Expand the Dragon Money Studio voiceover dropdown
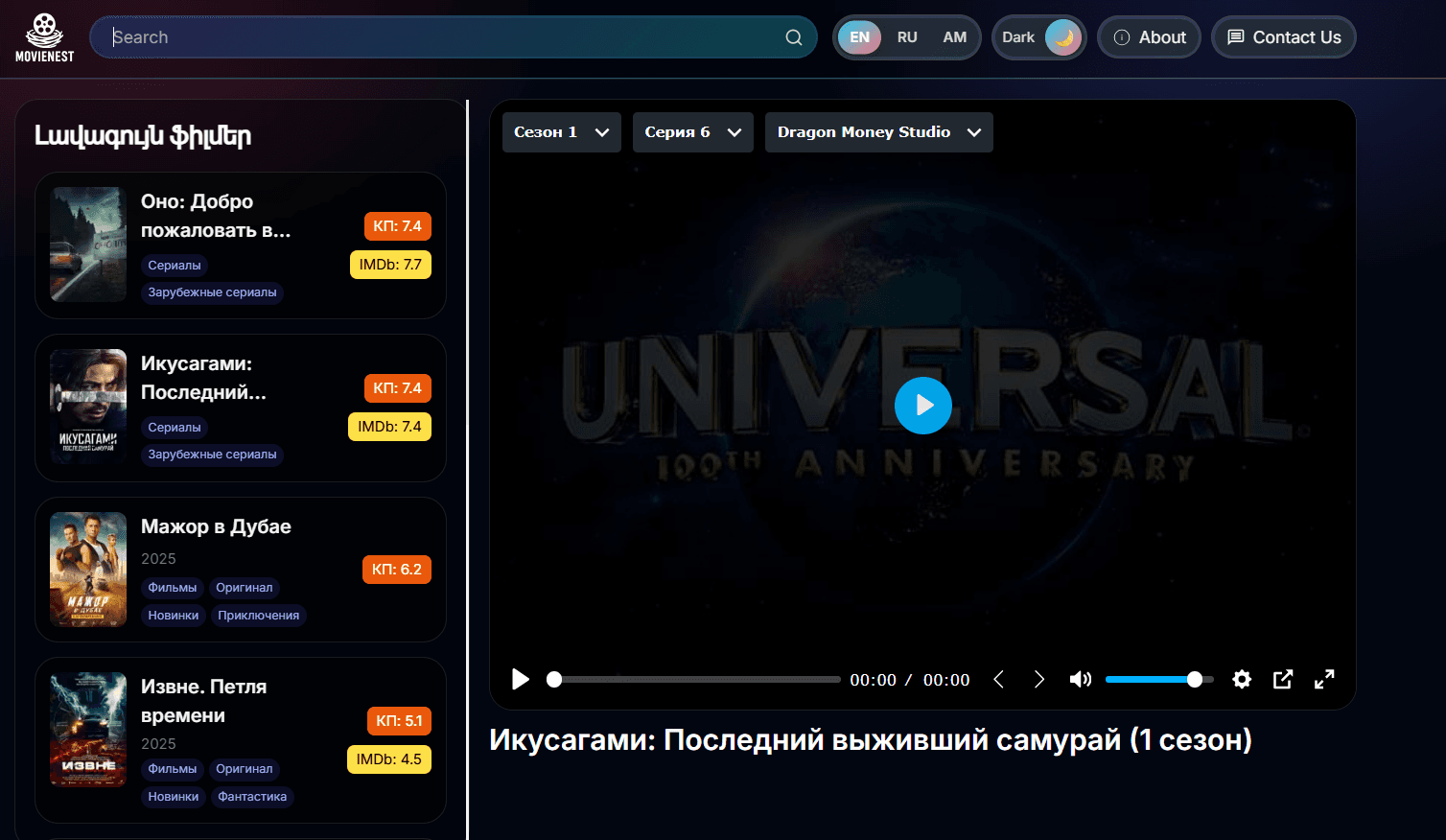Screen dimensions: 1446x840 coord(877,131)
